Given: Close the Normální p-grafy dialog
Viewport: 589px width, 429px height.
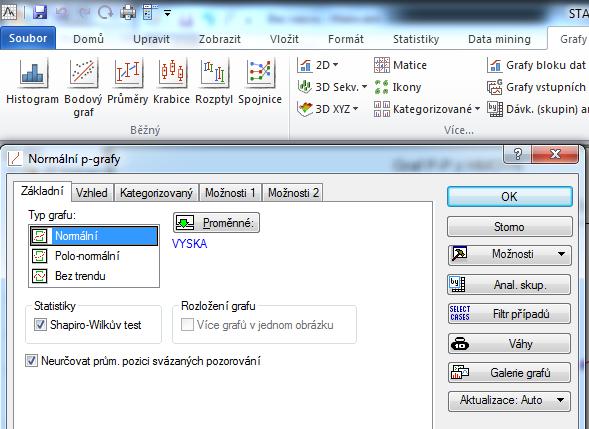Looking at the screenshot, I should pos(555,154).
